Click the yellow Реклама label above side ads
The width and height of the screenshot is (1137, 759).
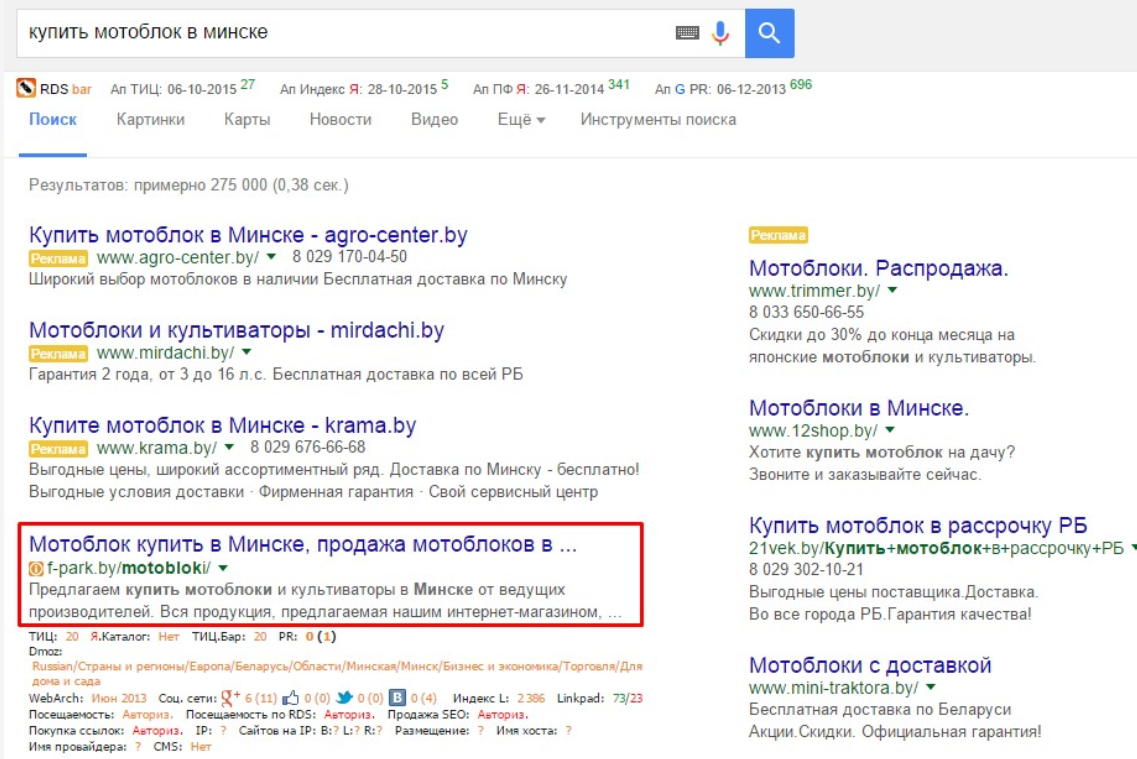click(778, 236)
